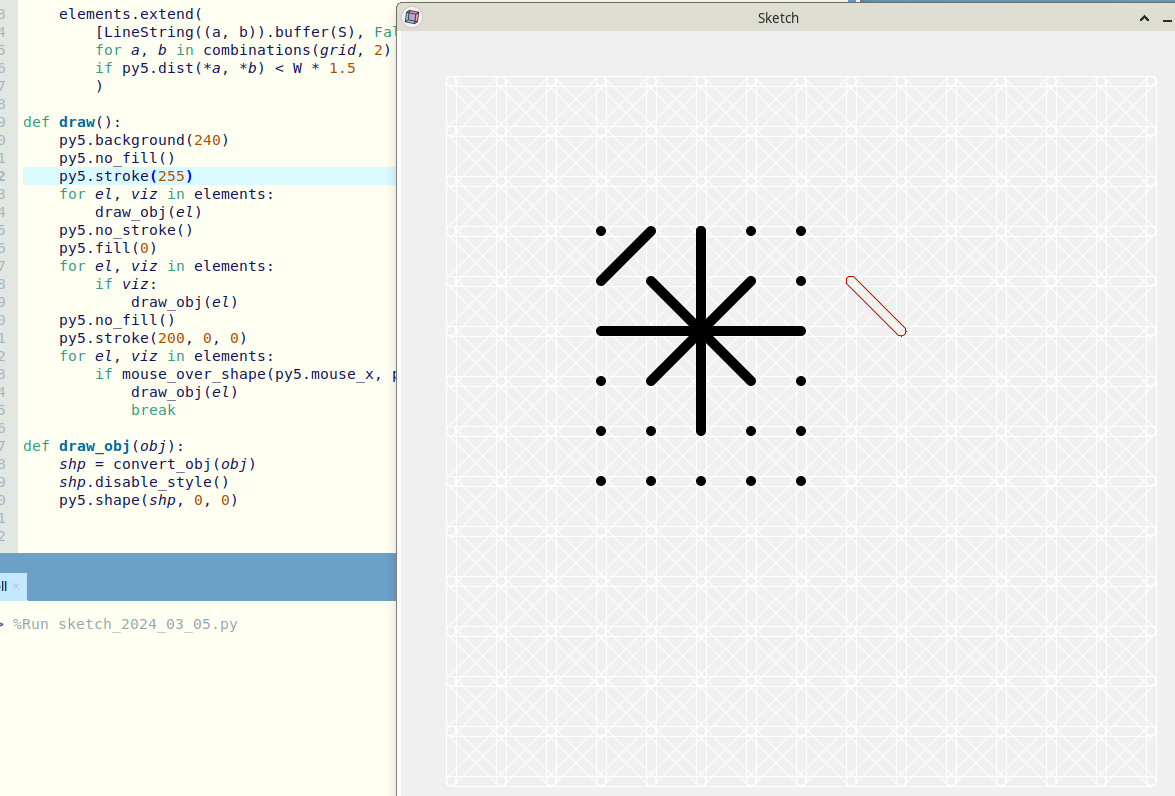Click the Sketch window title text
Viewport: 1175px width, 796px height.
coord(778,18)
